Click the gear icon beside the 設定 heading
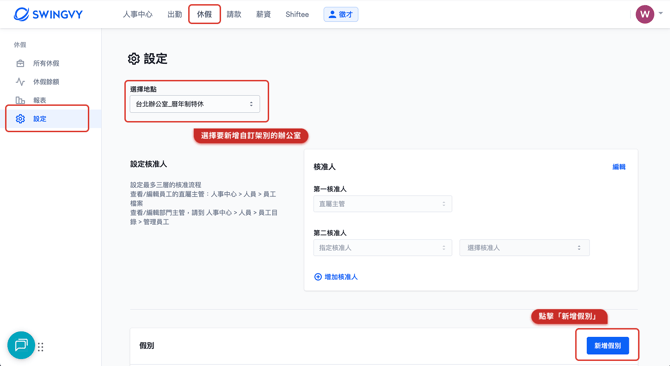 tap(134, 59)
